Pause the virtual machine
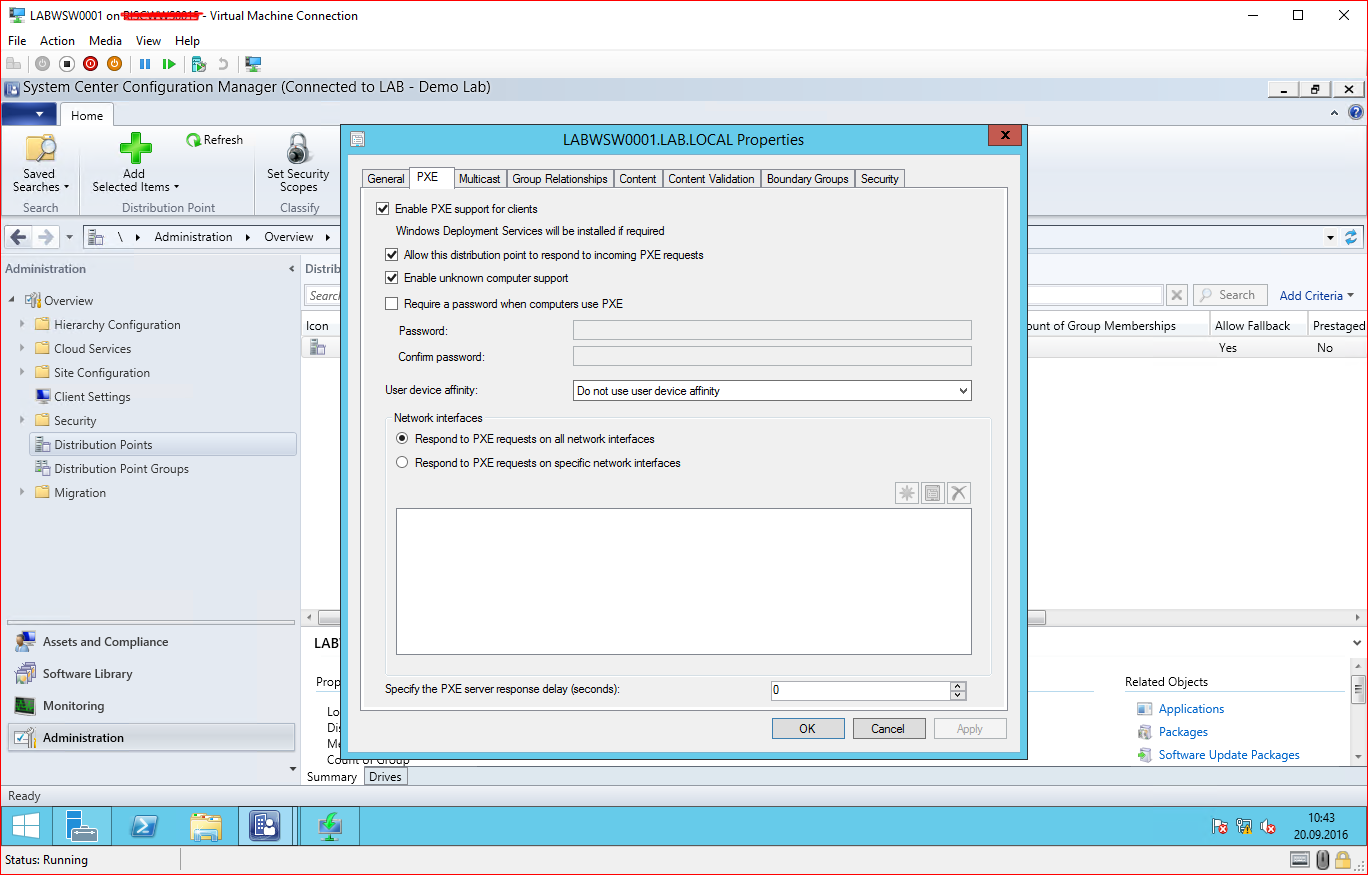This screenshot has height=875, width=1368. (x=145, y=64)
